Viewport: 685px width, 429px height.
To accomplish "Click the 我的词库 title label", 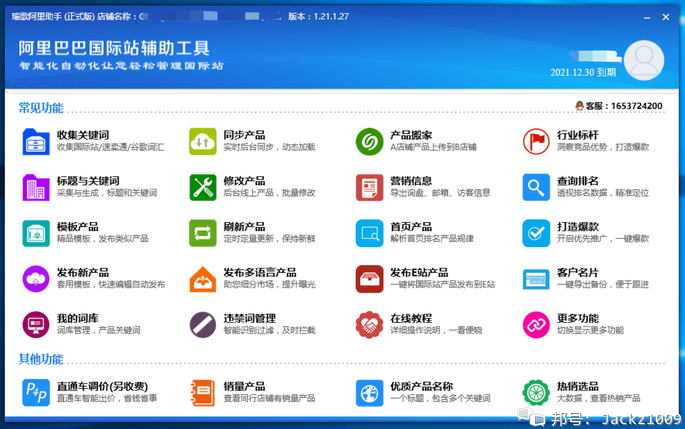I will pyautogui.click(x=77, y=318).
